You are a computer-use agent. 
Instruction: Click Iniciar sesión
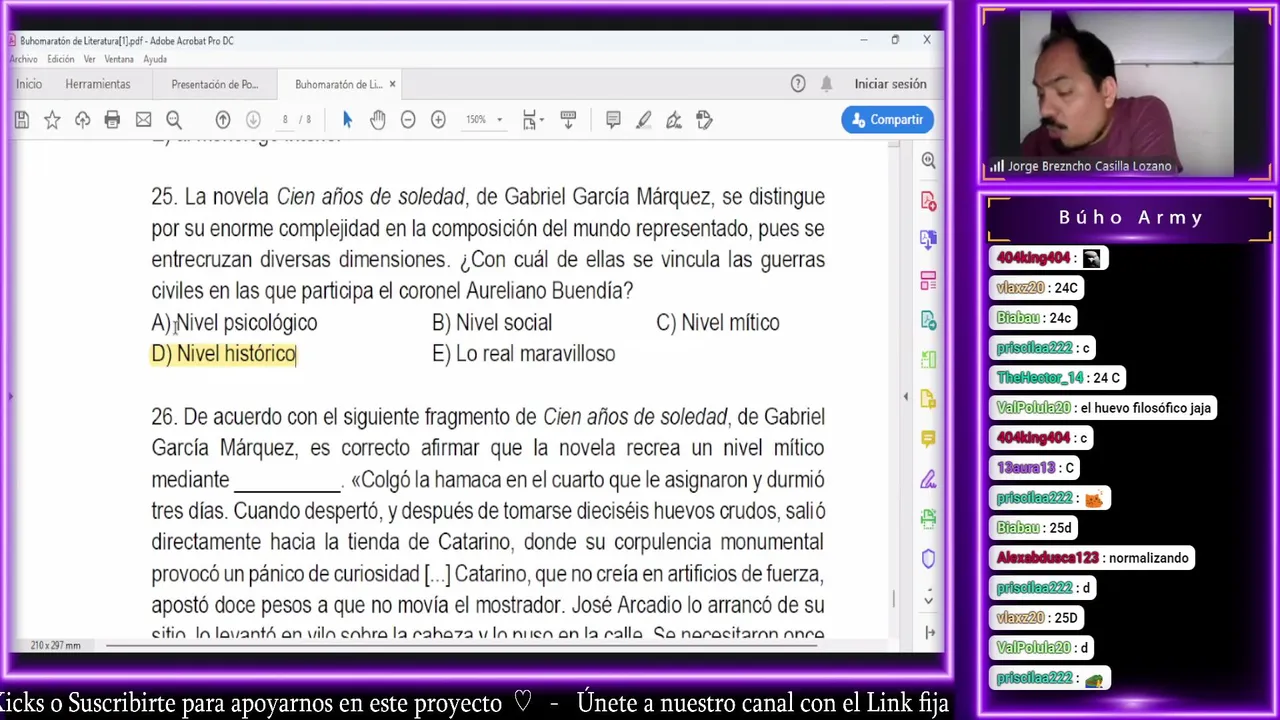point(890,84)
